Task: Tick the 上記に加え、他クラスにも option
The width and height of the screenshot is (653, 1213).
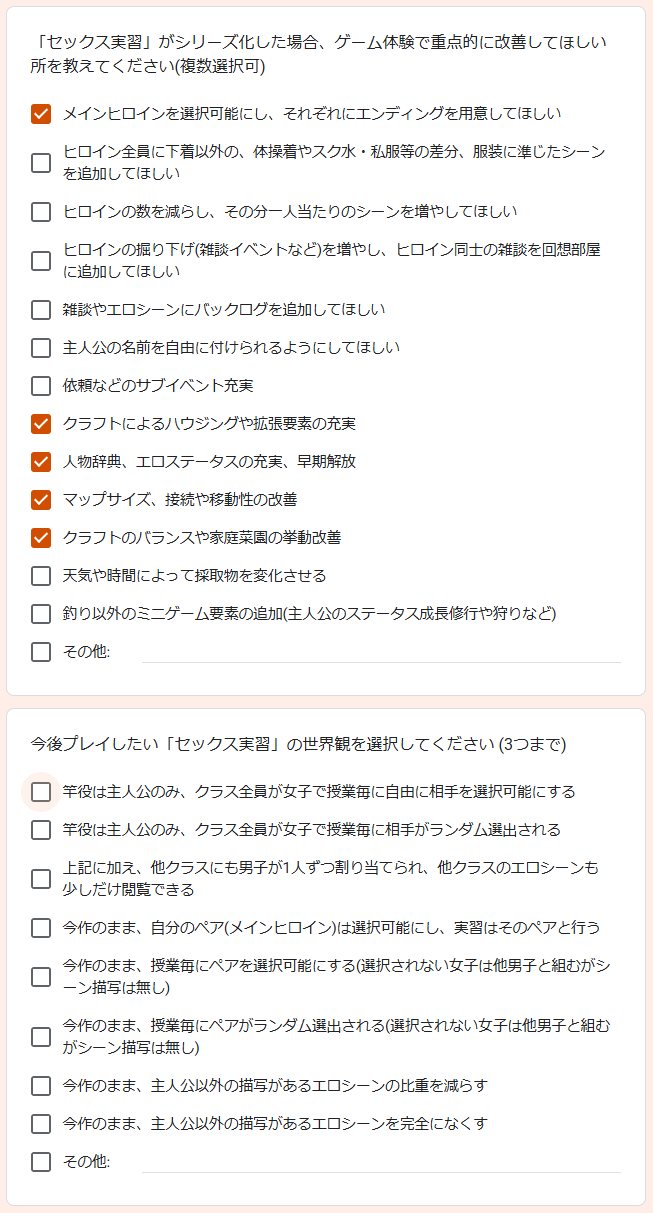Action: click(x=41, y=879)
